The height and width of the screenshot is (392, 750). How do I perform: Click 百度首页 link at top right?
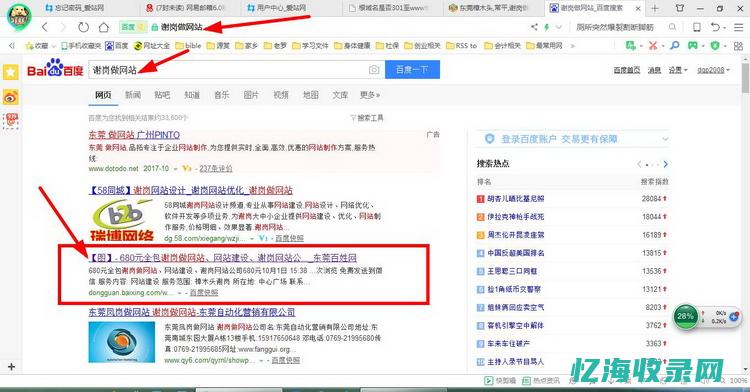(627, 70)
